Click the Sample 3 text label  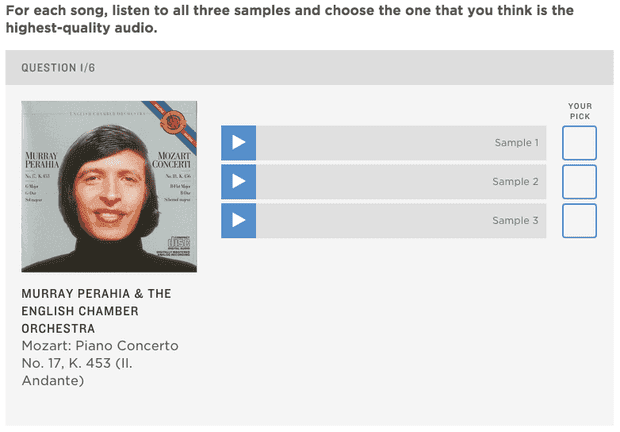516,221
